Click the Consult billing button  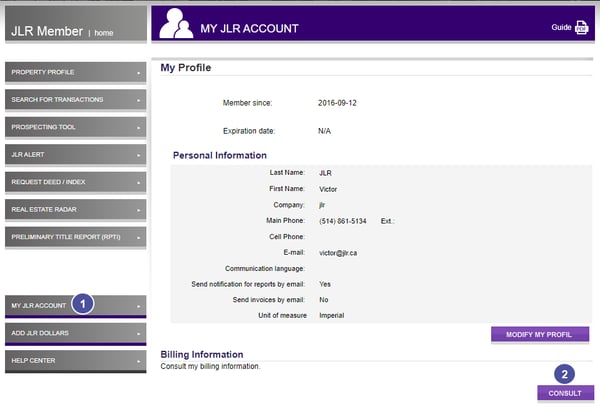tap(566, 393)
